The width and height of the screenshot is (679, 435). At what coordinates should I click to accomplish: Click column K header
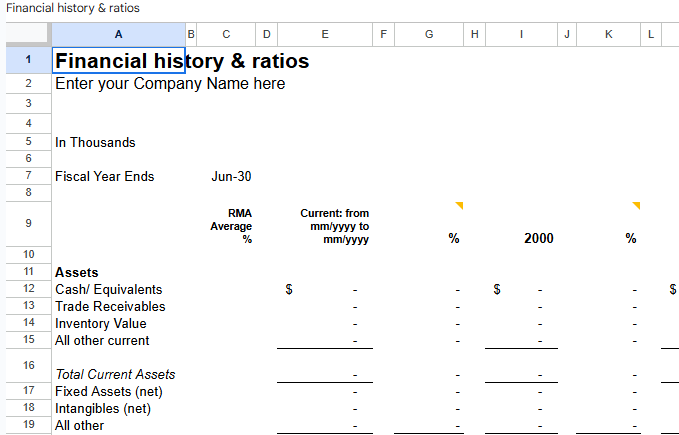608,34
